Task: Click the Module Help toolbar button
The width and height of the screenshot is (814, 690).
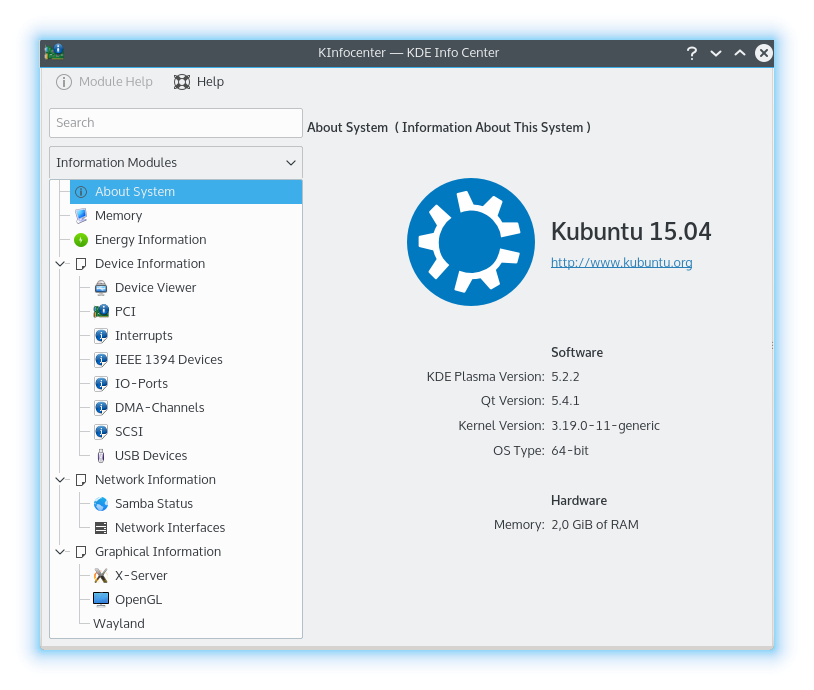Action: pos(105,82)
